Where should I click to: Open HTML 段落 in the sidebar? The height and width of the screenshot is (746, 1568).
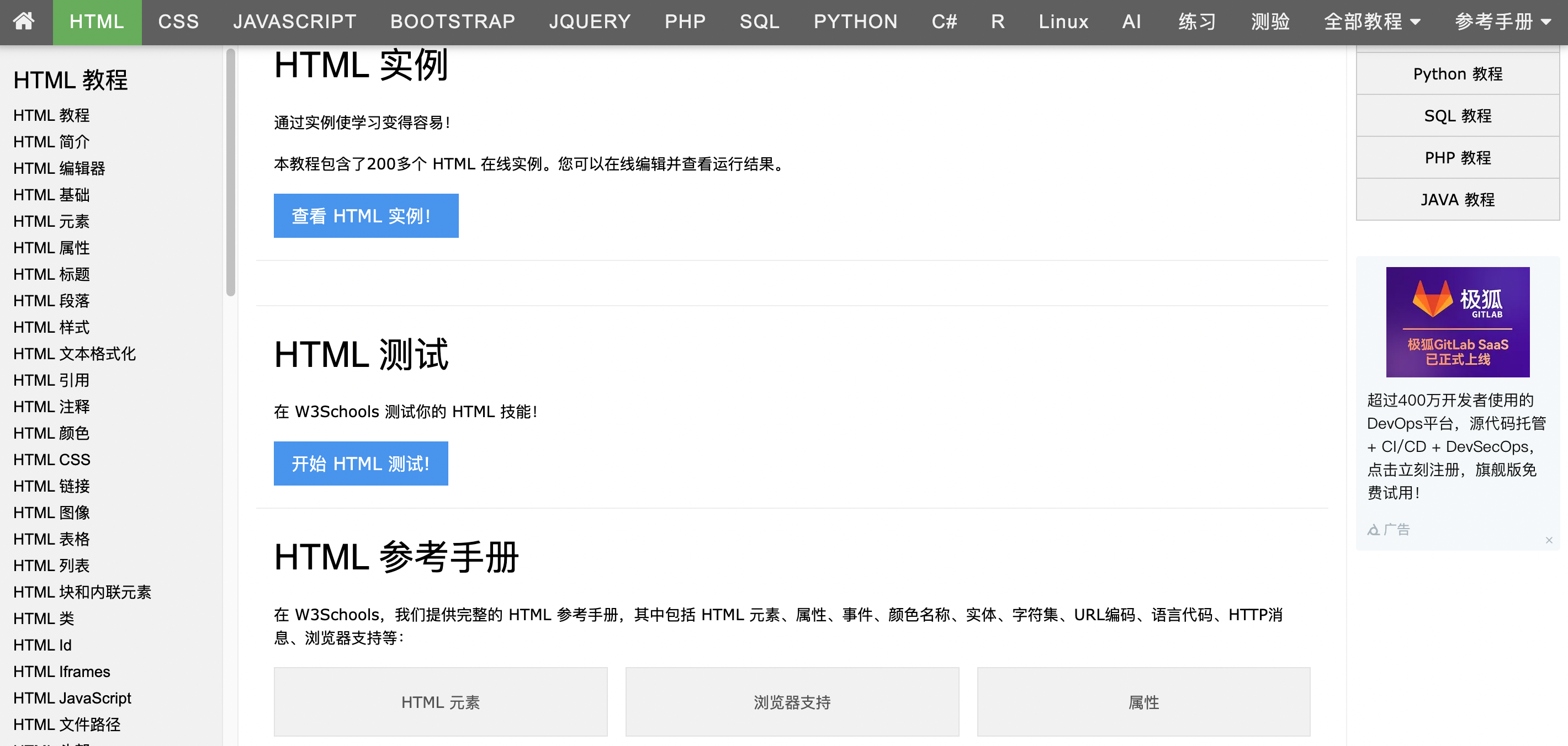(x=52, y=301)
